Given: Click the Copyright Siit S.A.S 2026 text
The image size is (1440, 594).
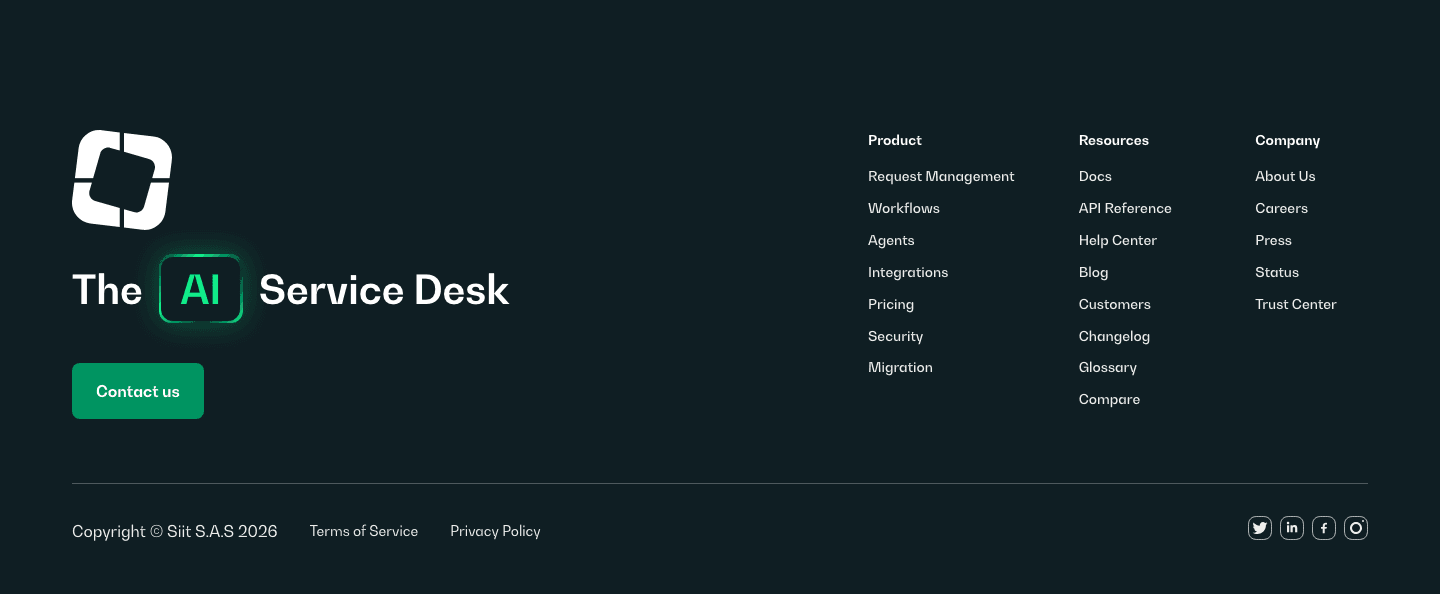Looking at the screenshot, I should [175, 531].
